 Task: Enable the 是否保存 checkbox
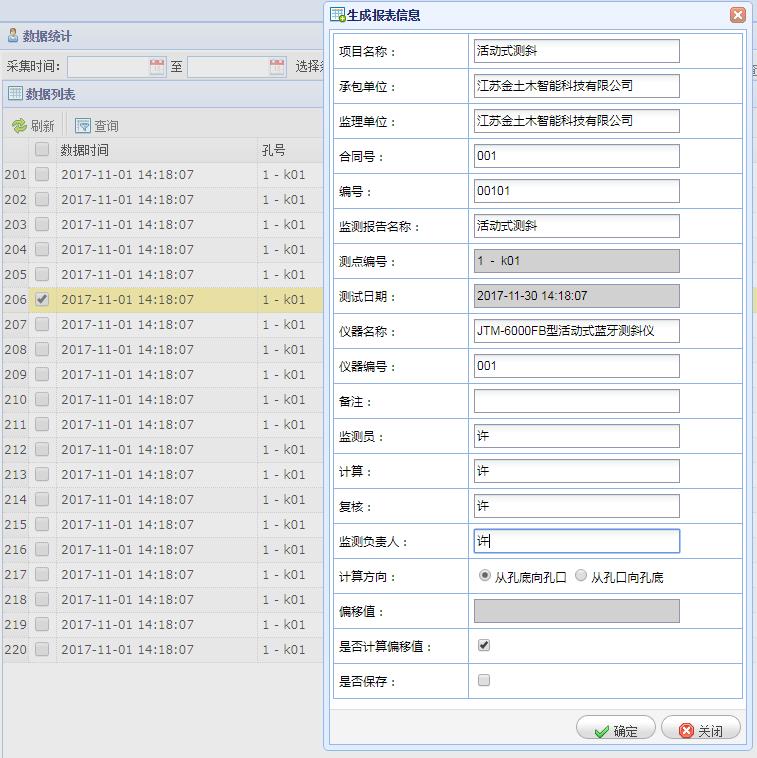tap(484, 681)
